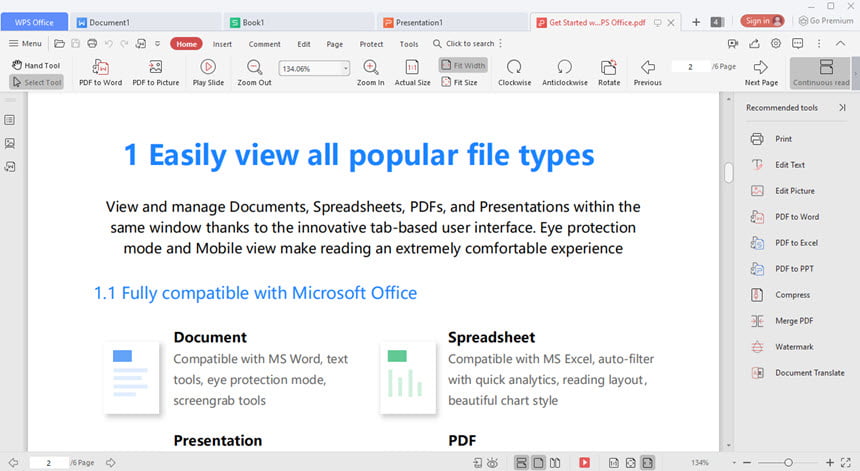This screenshot has height=471, width=860.
Task: Toggle Fit Width view
Action: (463, 65)
